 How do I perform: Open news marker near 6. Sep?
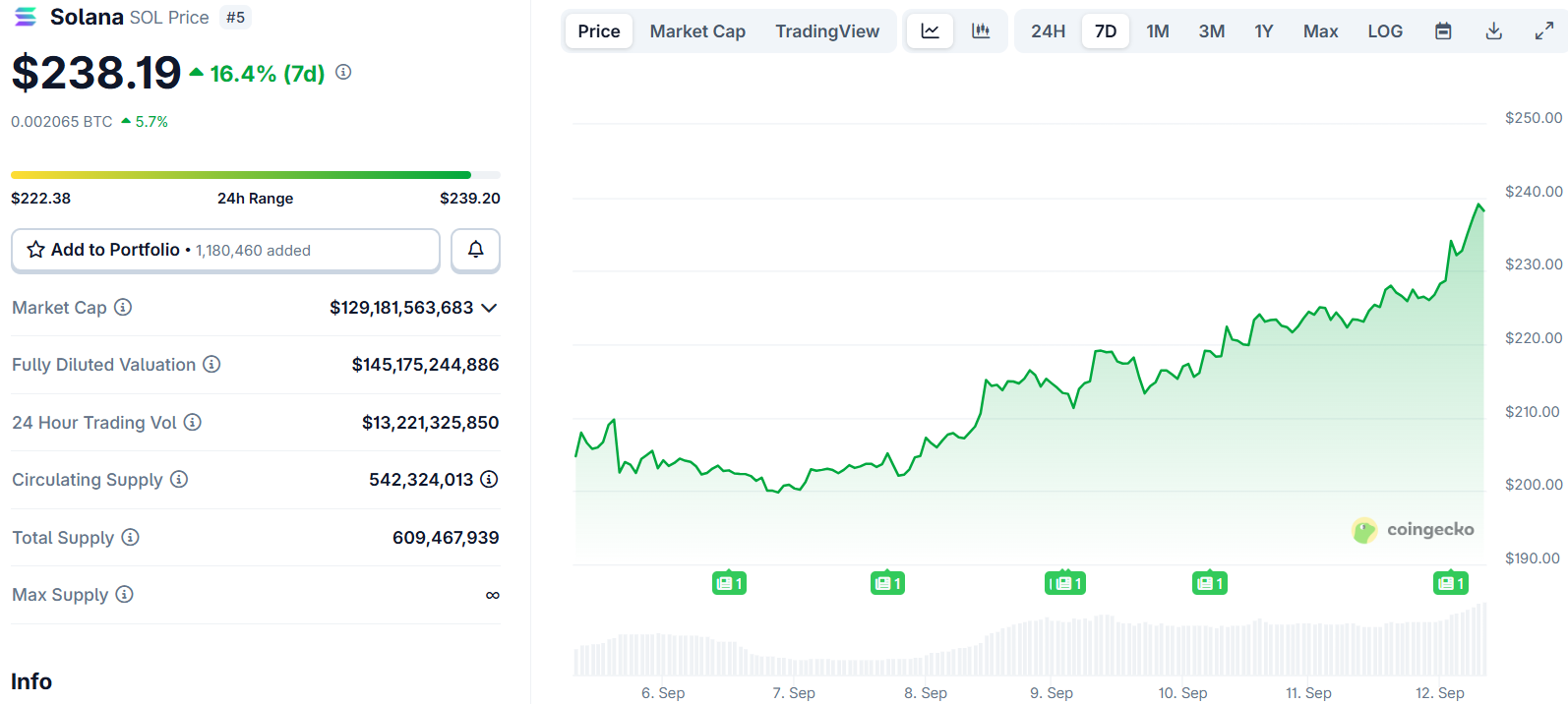point(729,583)
